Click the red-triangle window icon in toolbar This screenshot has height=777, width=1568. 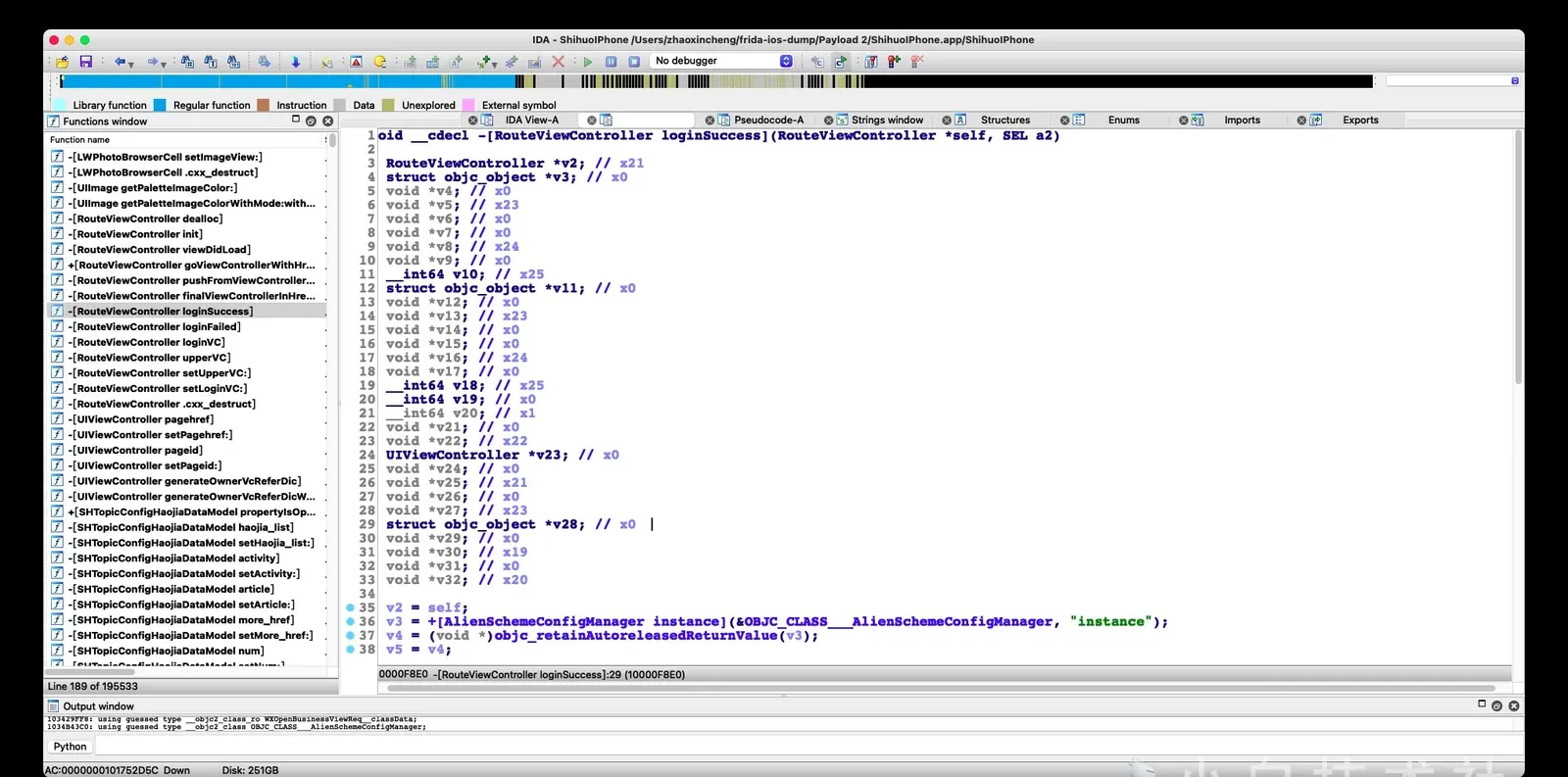356,61
